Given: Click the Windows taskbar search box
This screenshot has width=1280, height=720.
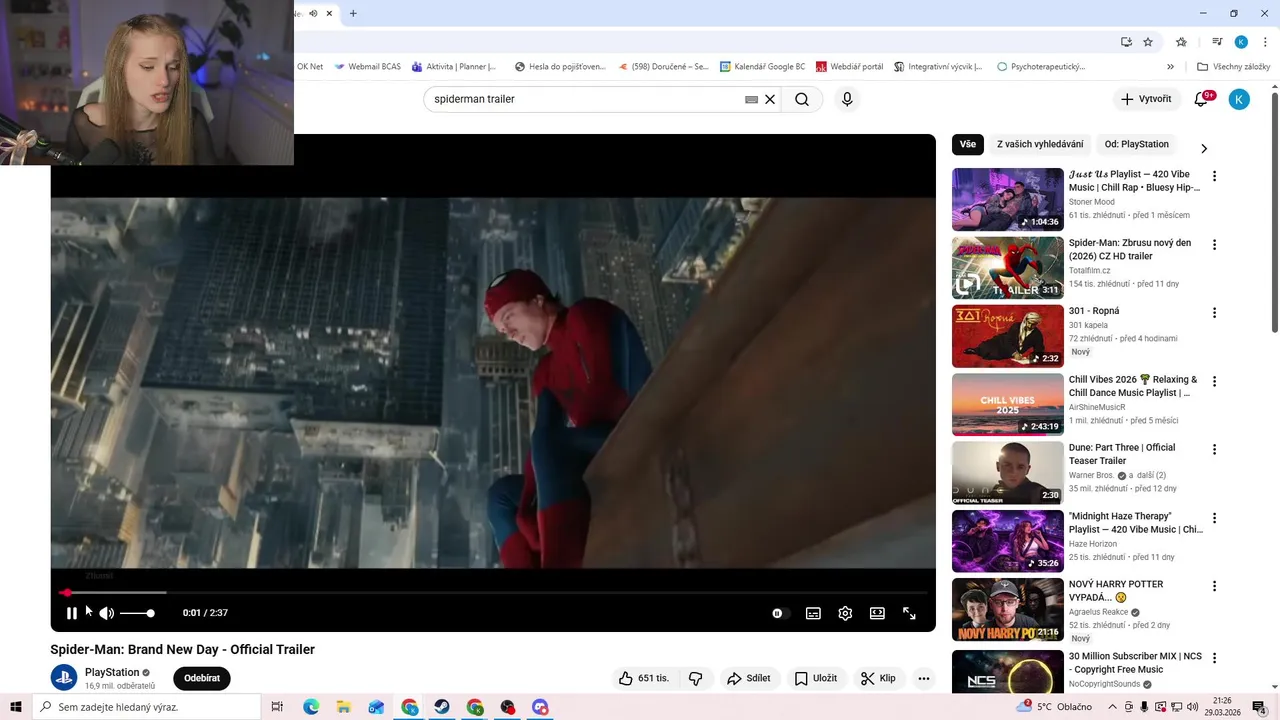Looking at the screenshot, I should click(x=146, y=707).
